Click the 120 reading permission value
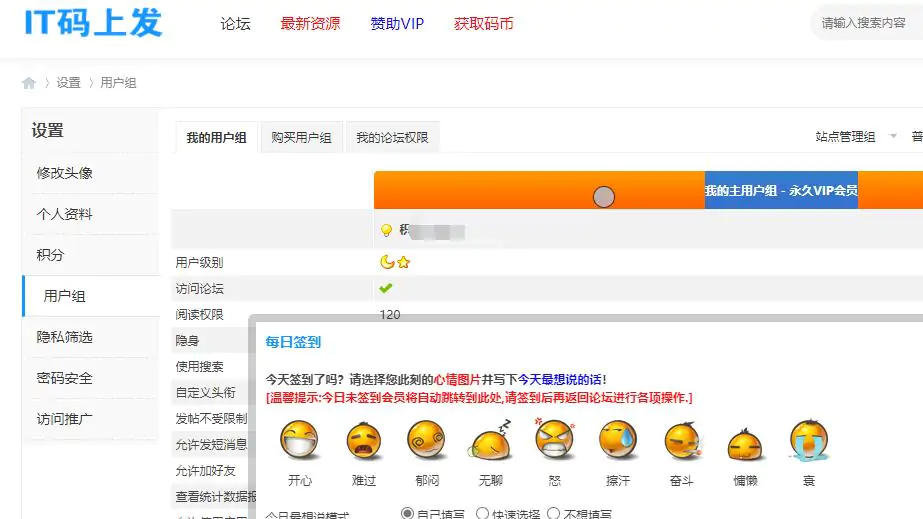This screenshot has height=519, width=923. [x=390, y=314]
